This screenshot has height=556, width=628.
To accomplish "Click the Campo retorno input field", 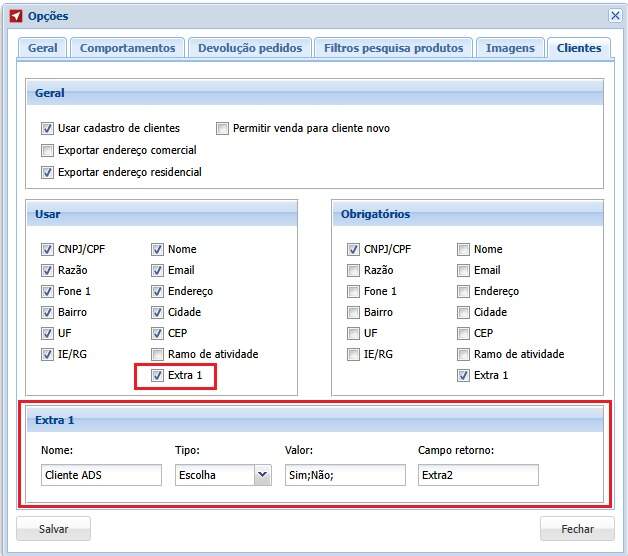I will coord(478,475).
